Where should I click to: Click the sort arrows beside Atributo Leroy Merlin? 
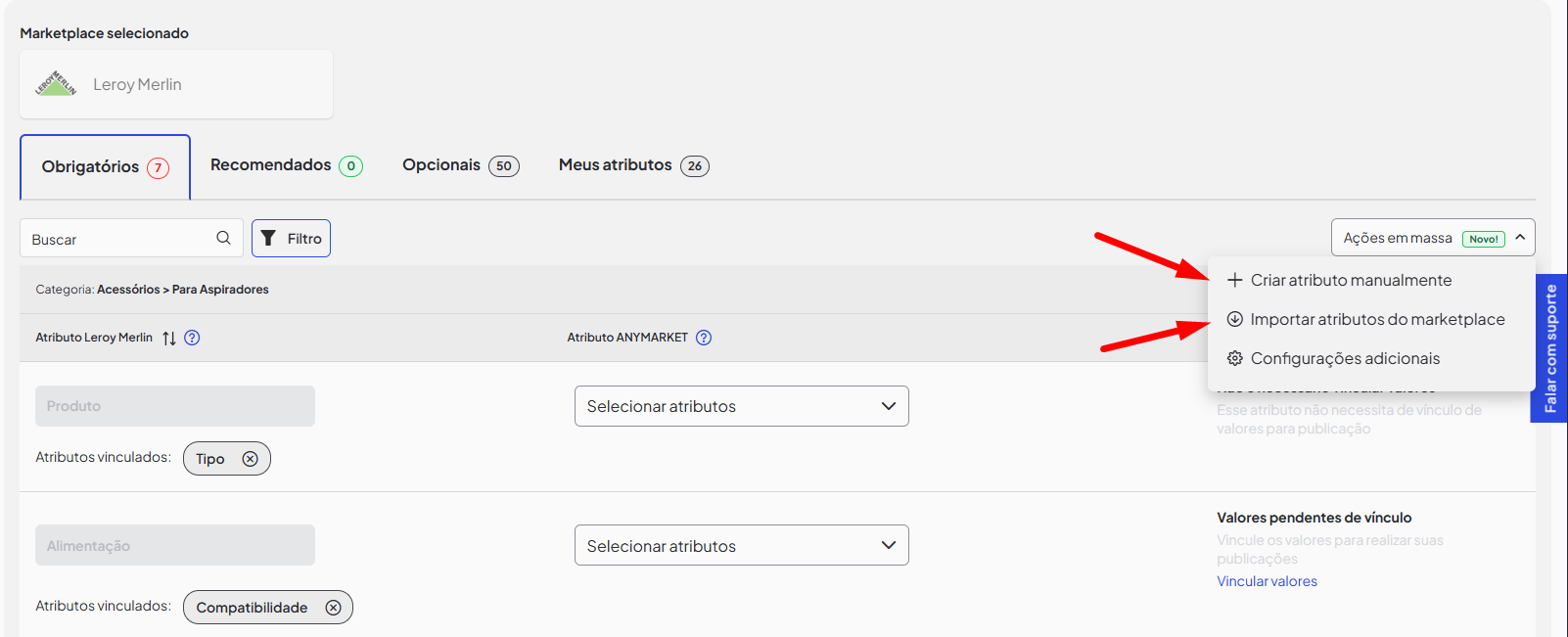(169, 338)
